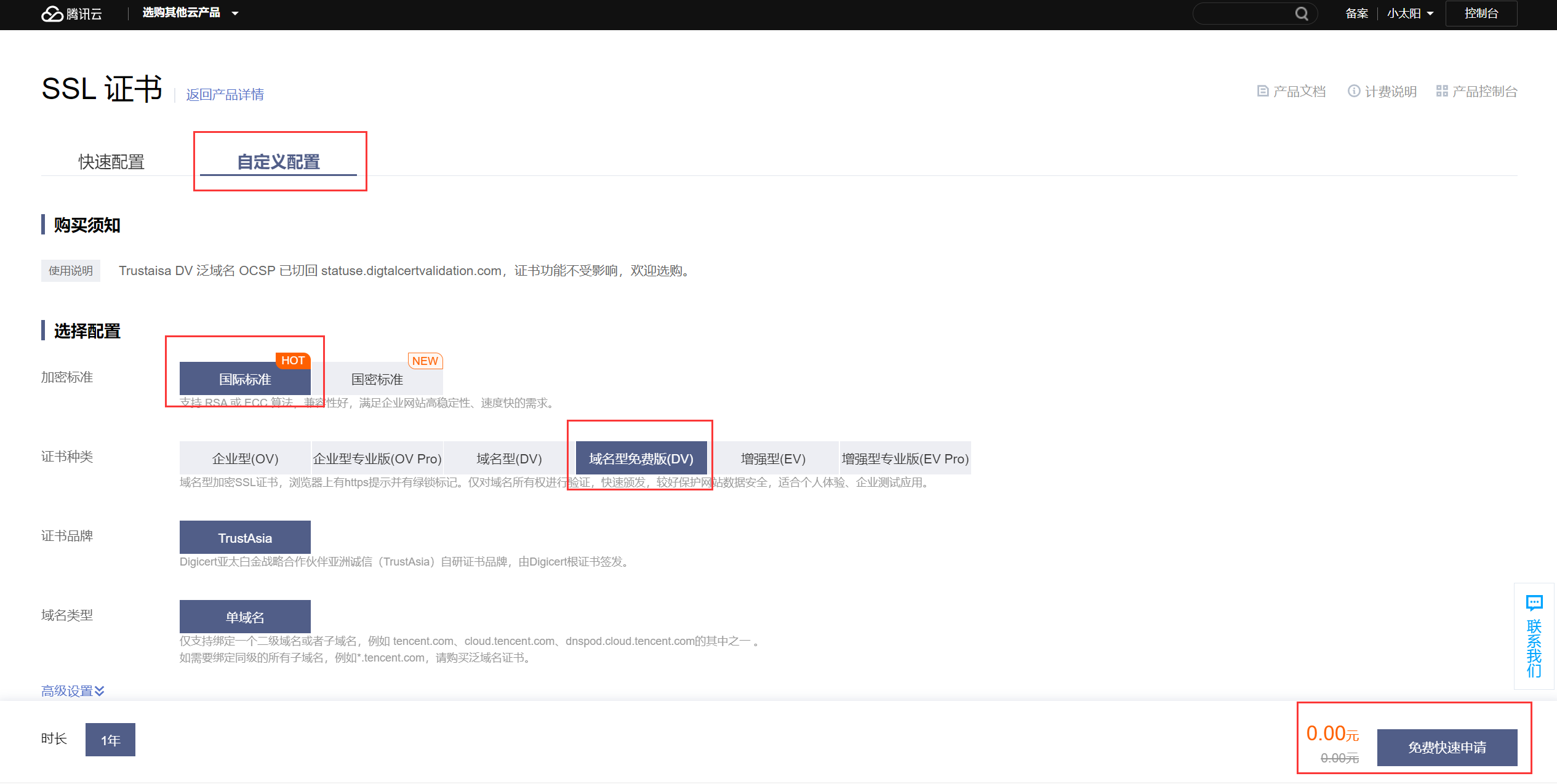Select 1年 duration option
1557x784 pixels.
tap(110, 740)
